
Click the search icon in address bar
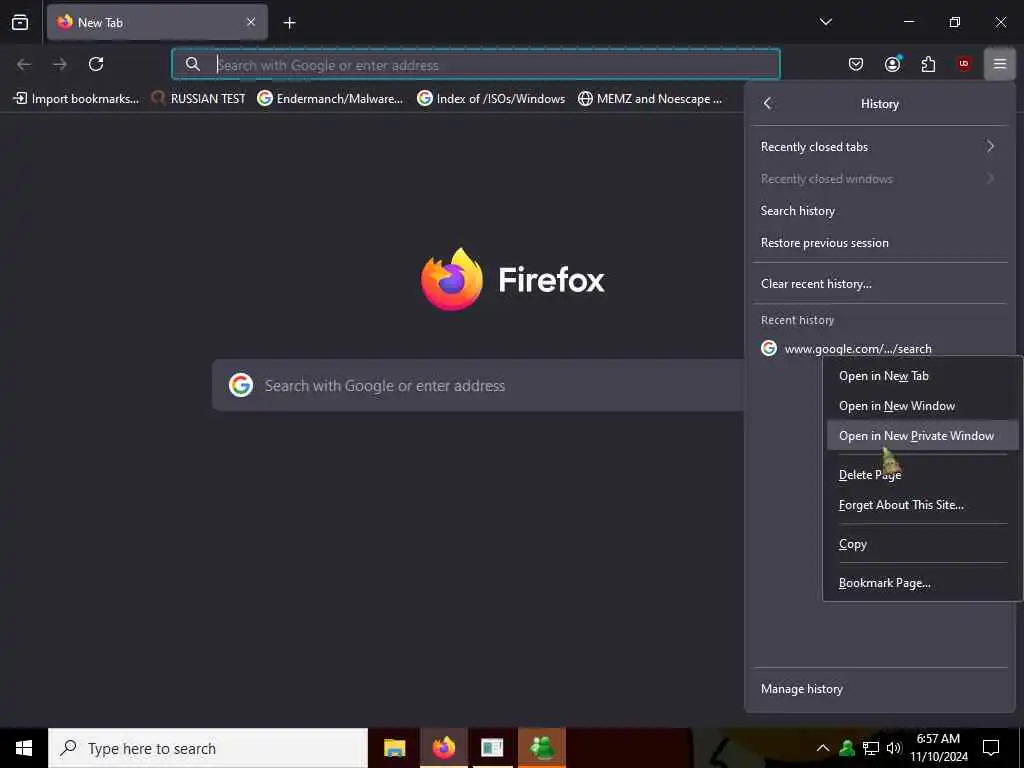pyautogui.click(x=193, y=64)
